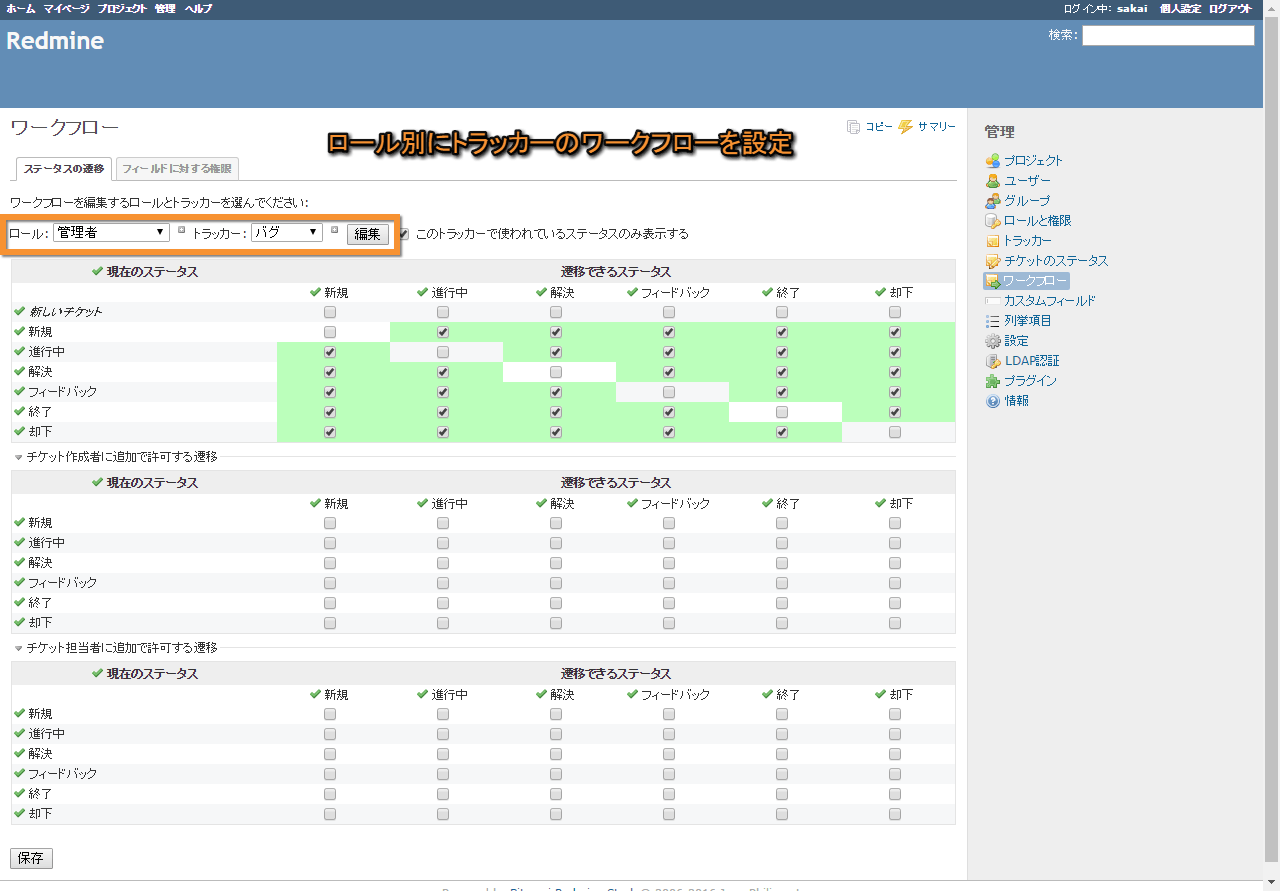
Task: Click the green check beside the フィードバック column header in the top table
Action: coord(632,292)
